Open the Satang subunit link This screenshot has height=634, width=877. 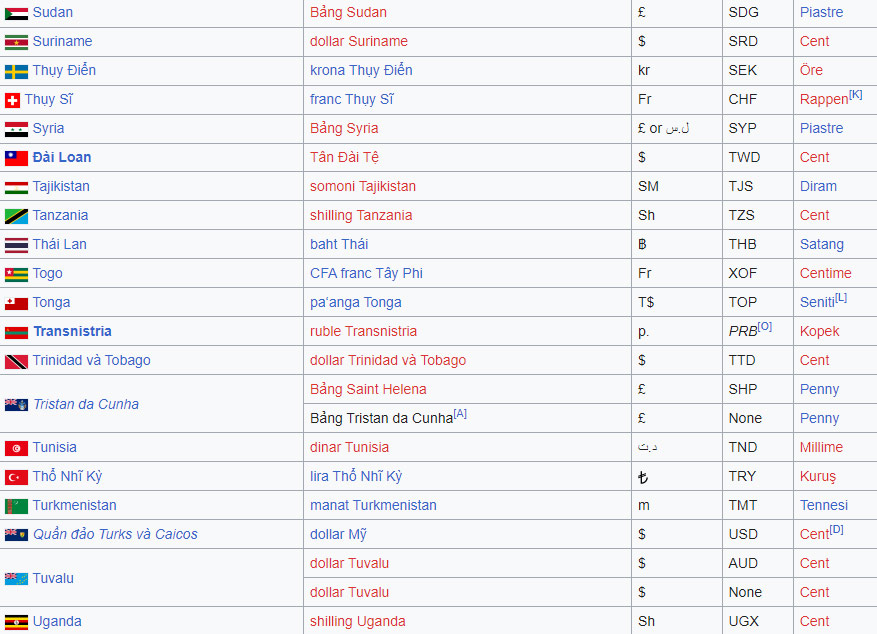click(821, 244)
